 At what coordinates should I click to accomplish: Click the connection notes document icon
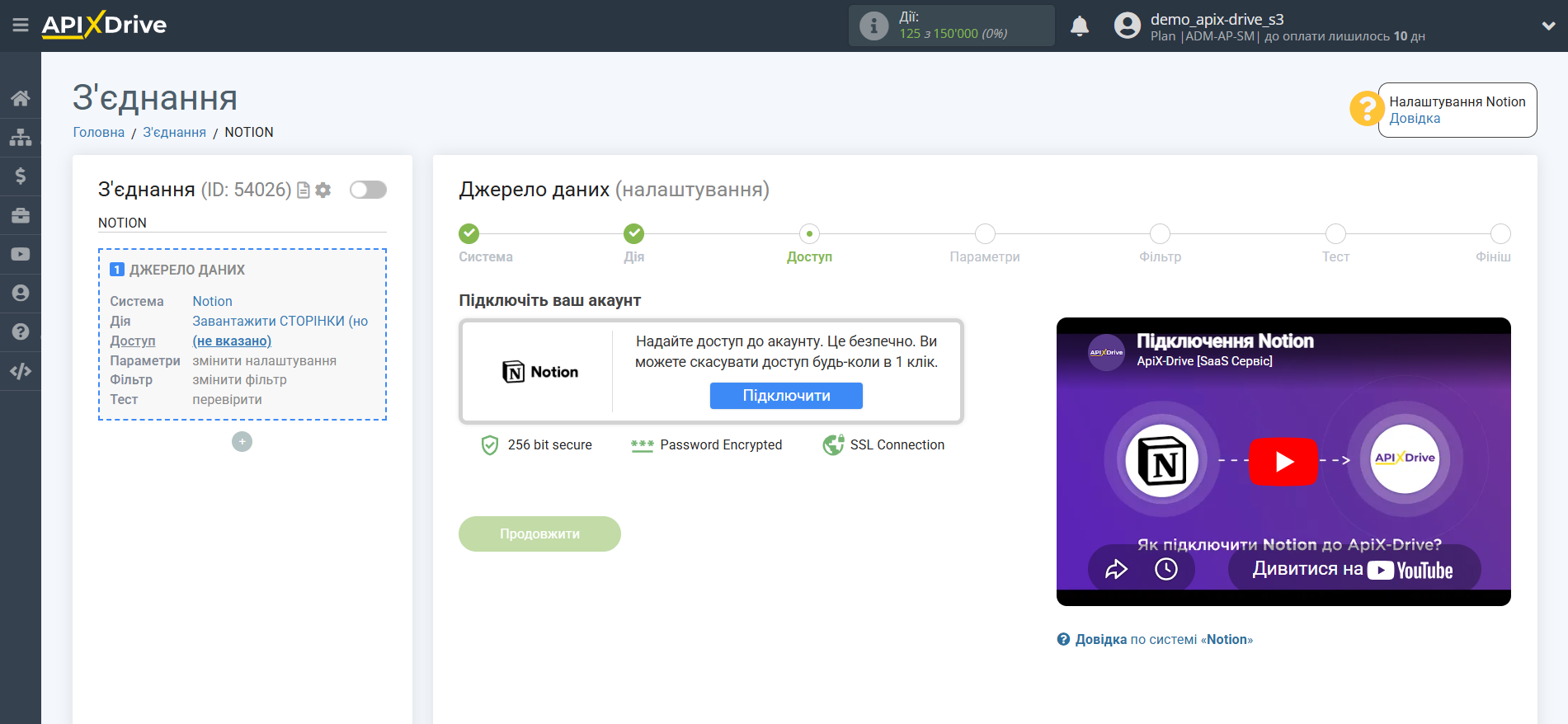point(304,190)
